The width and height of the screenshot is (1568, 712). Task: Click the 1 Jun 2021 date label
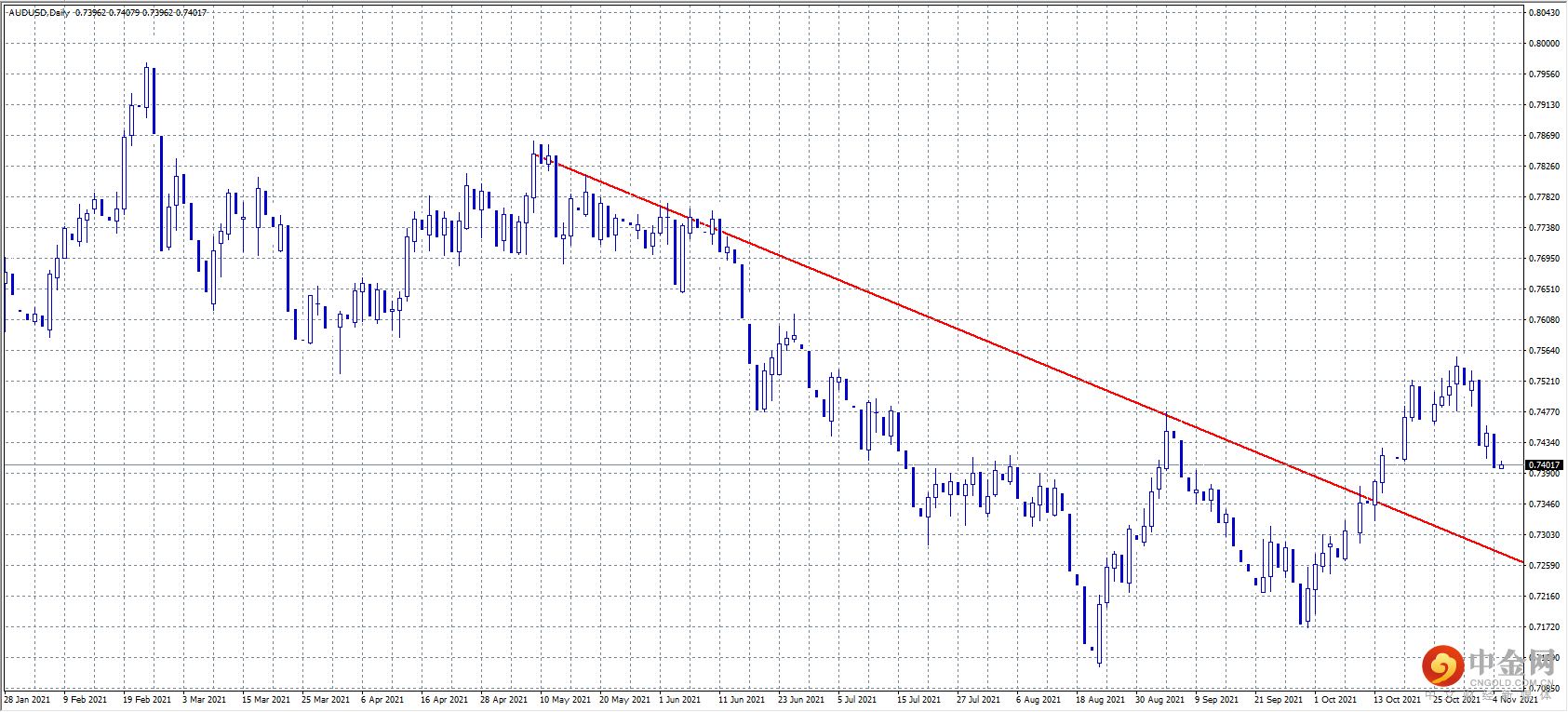click(680, 700)
